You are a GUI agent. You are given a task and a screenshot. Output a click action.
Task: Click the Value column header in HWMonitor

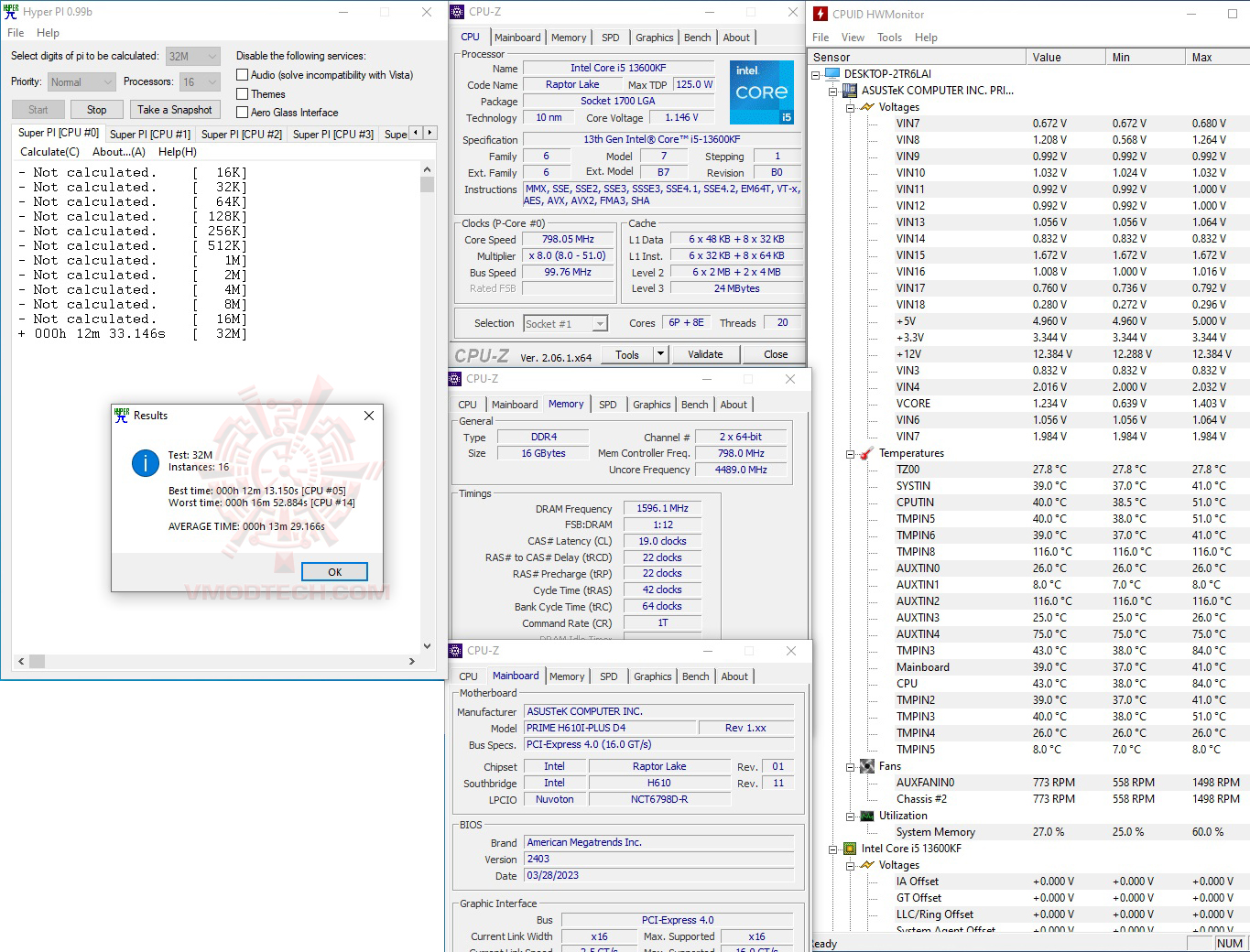[x=1066, y=57]
